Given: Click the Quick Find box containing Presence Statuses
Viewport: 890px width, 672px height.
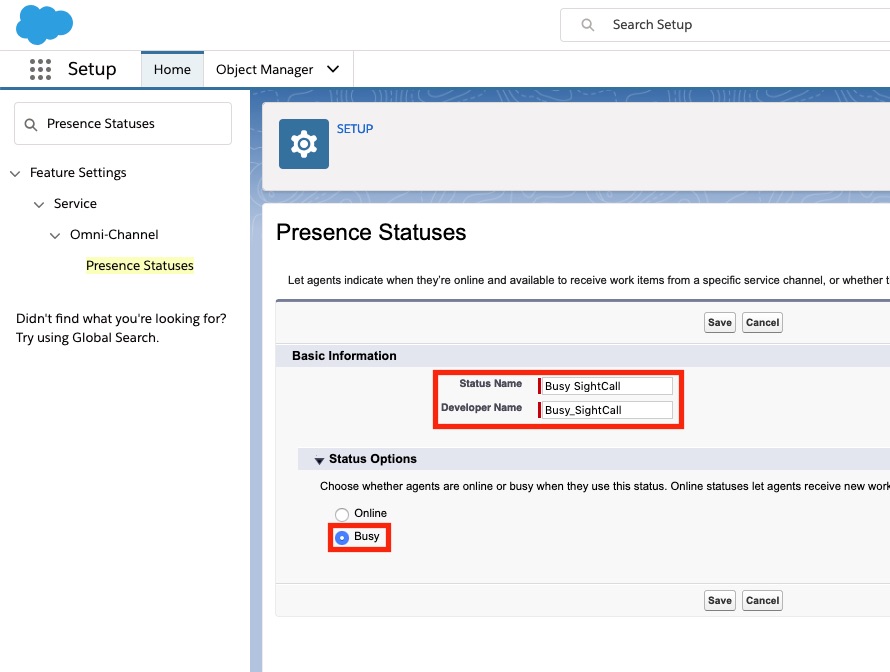Looking at the screenshot, I should click(x=123, y=123).
